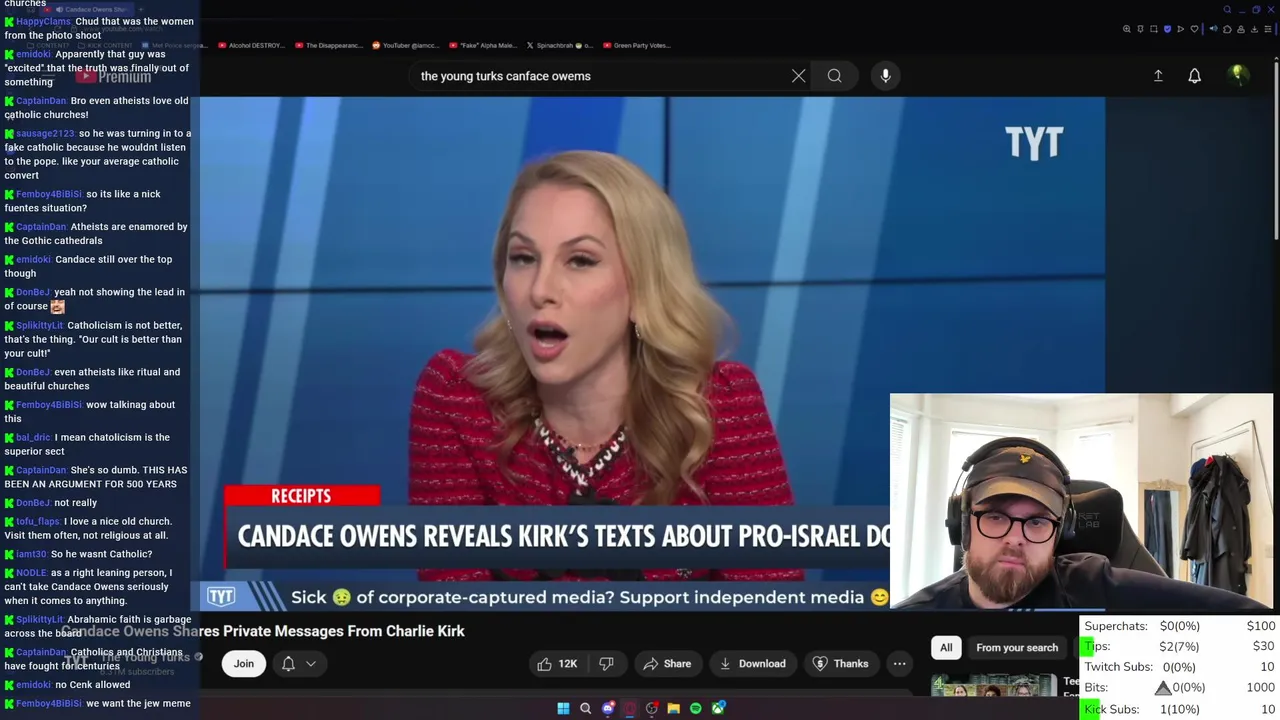Open browser profile person icon
The width and height of the screenshot is (1280, 720).
(1240, 29)
